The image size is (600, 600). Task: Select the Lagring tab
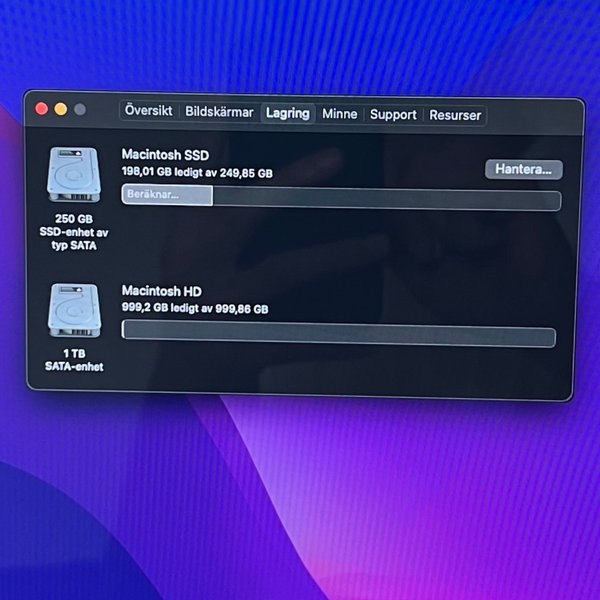pyautogui.click(x=288, y=114)
